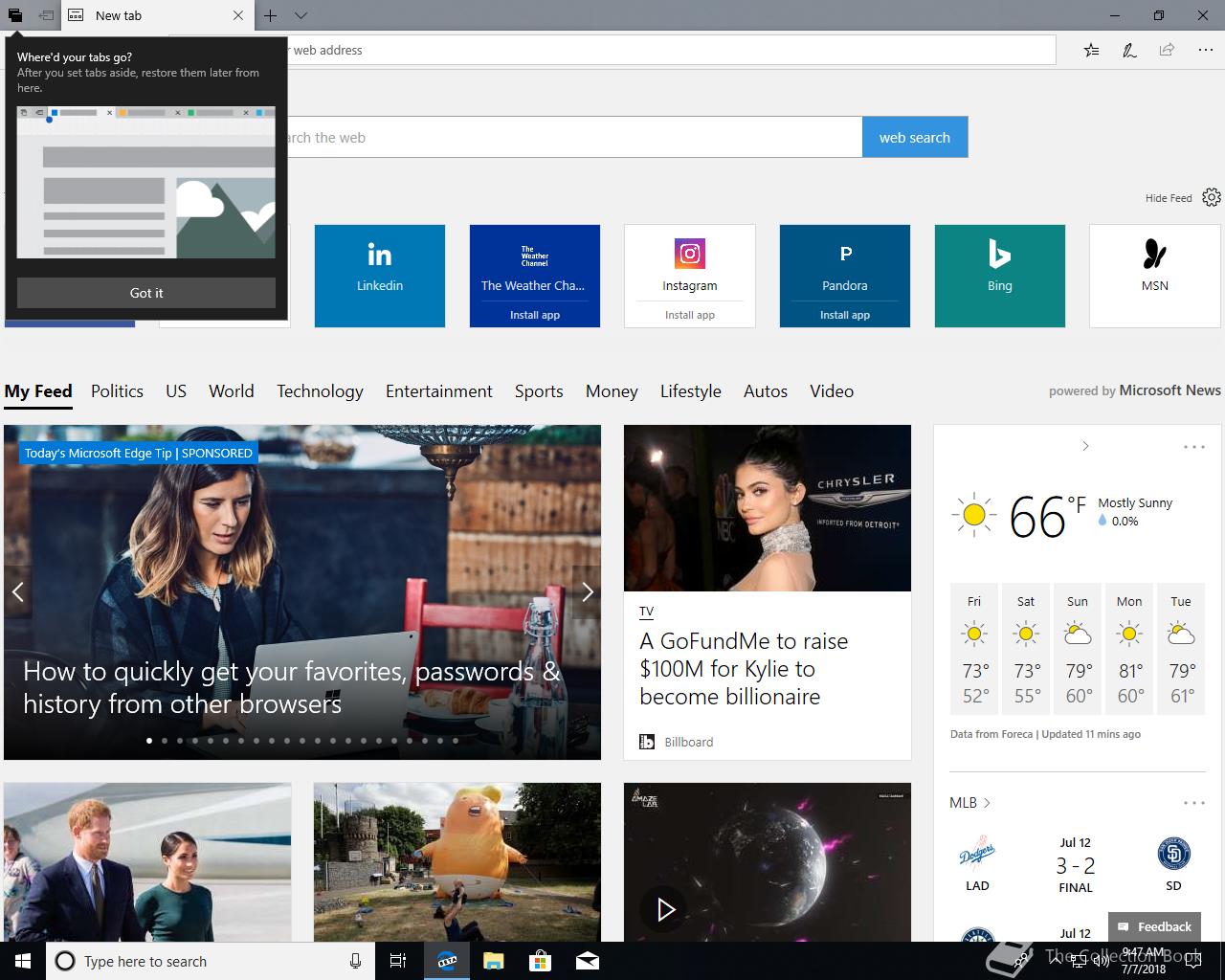Click Hide Feed link
Viewport: 1225px width, 980px height.
click(1169, 198)
